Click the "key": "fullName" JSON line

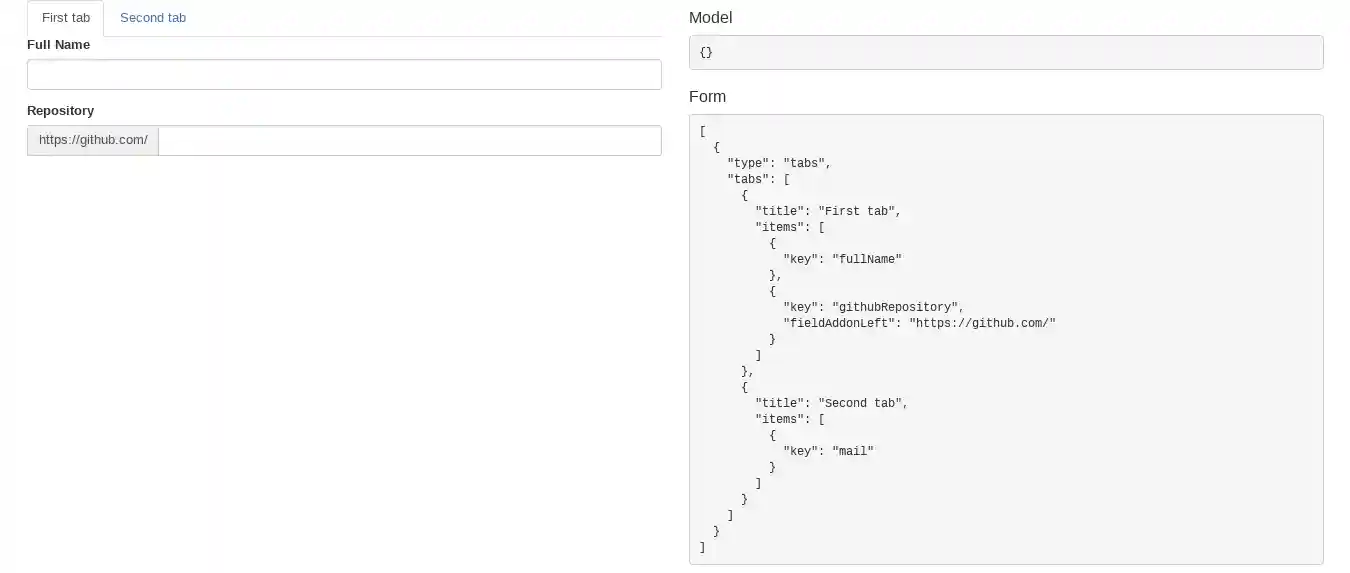[842, 259]
